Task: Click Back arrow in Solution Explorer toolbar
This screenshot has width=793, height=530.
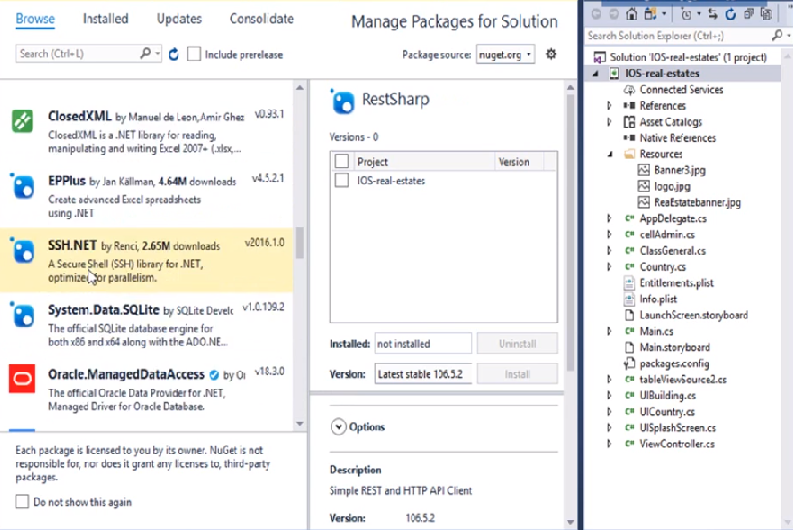Action: pos(597,14)
